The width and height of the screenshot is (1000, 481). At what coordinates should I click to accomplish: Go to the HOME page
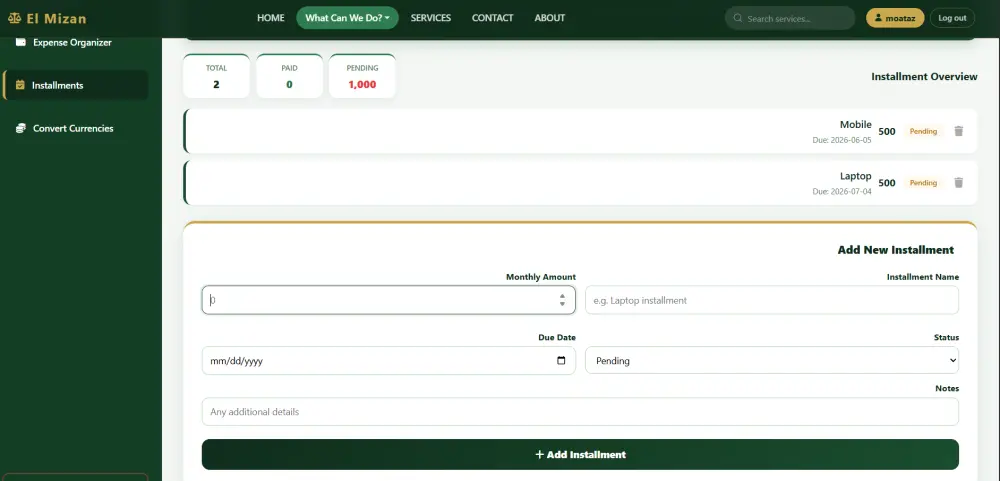[x=270, y=18]
